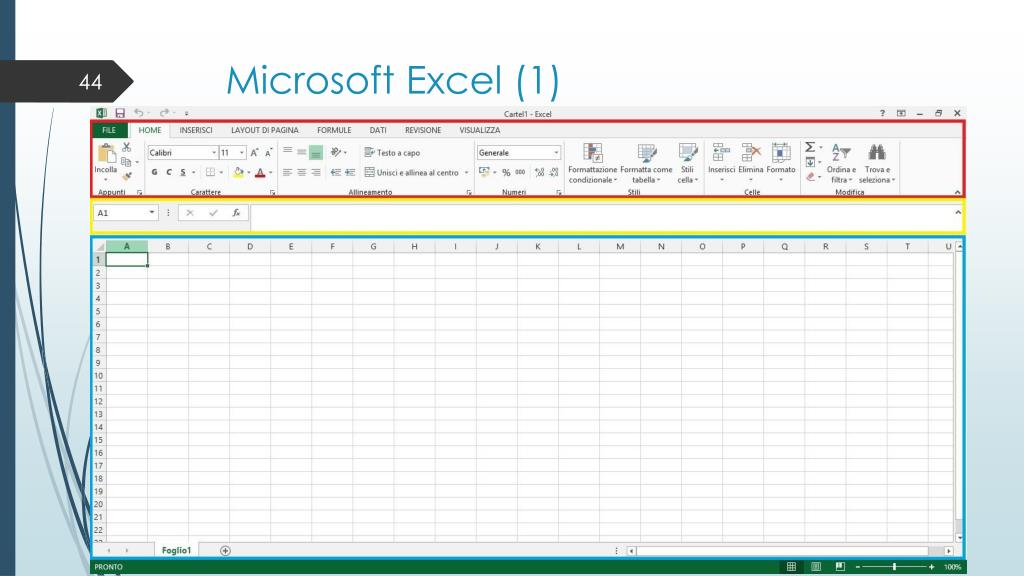This screenshot has height=576, width=1024.
Task: Open the Help question mark icon
Action: pyautogui.click(x=882, y=113)
